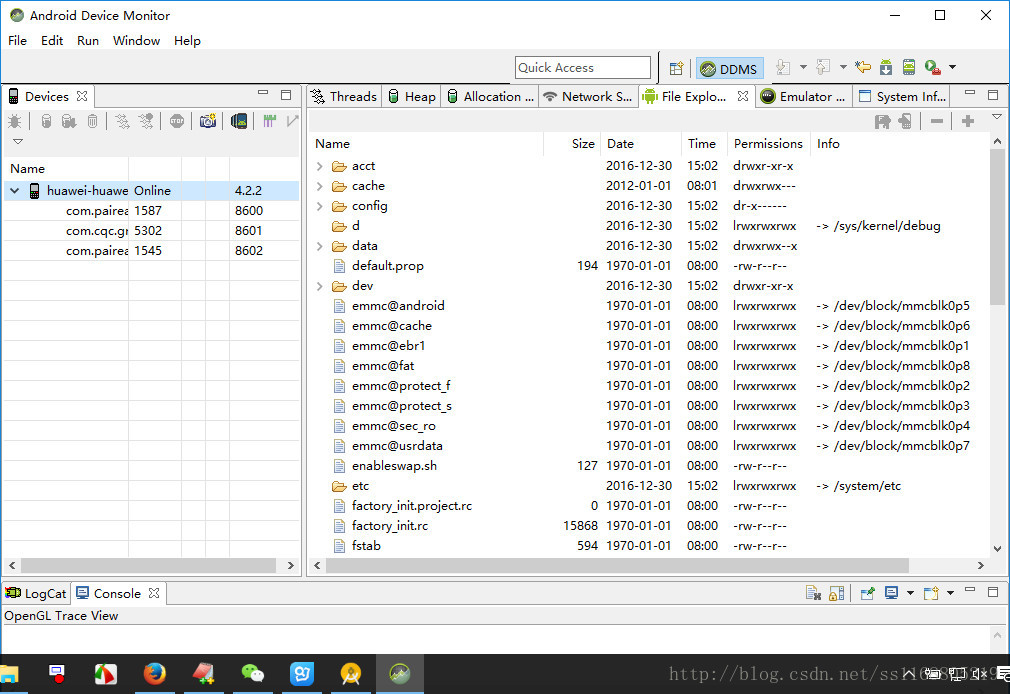The height and width of the screenshot is (694, 1010).
Task: Click the Display Selected Console icon
Action: coord(891,593)
